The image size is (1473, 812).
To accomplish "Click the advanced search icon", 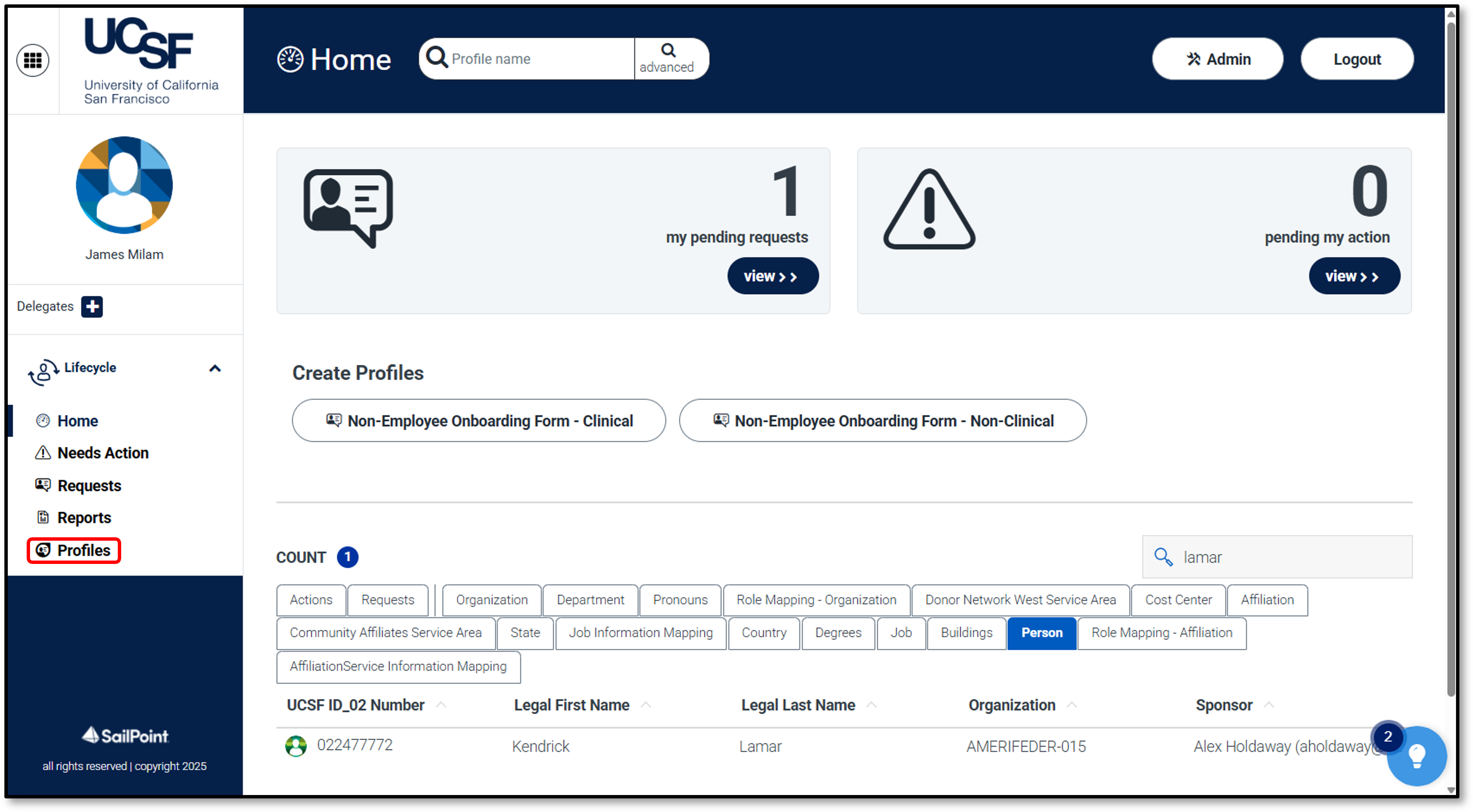I will pyautogui.click(x=668, y=51).
